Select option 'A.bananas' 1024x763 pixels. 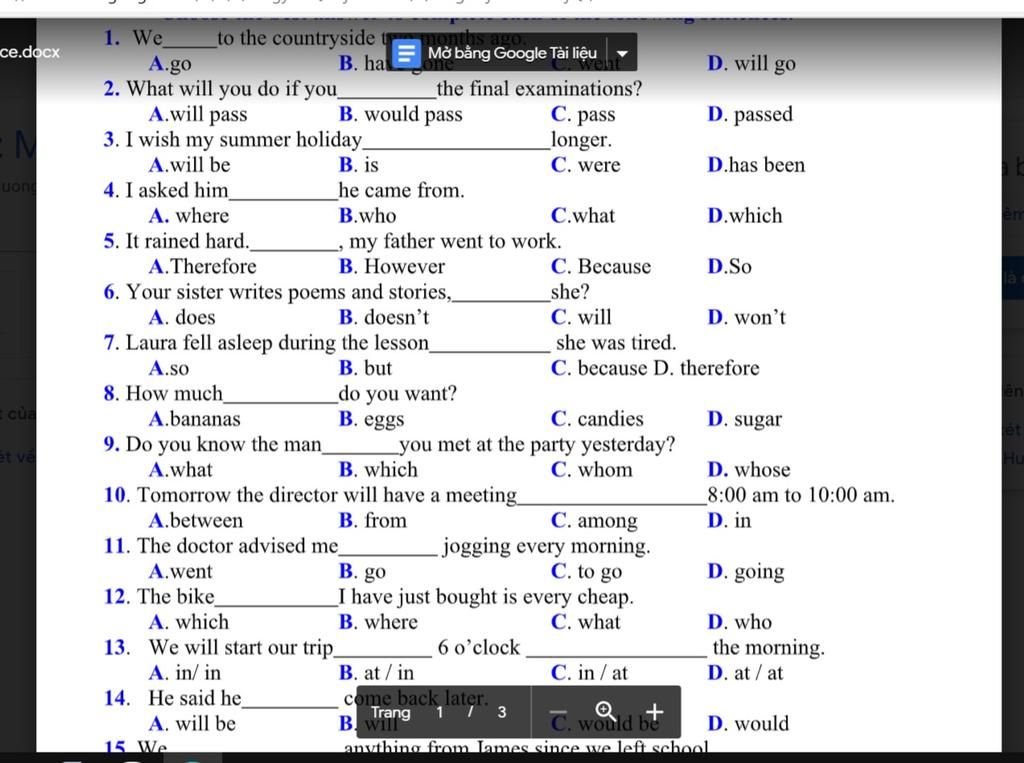[x=195, y=419]
